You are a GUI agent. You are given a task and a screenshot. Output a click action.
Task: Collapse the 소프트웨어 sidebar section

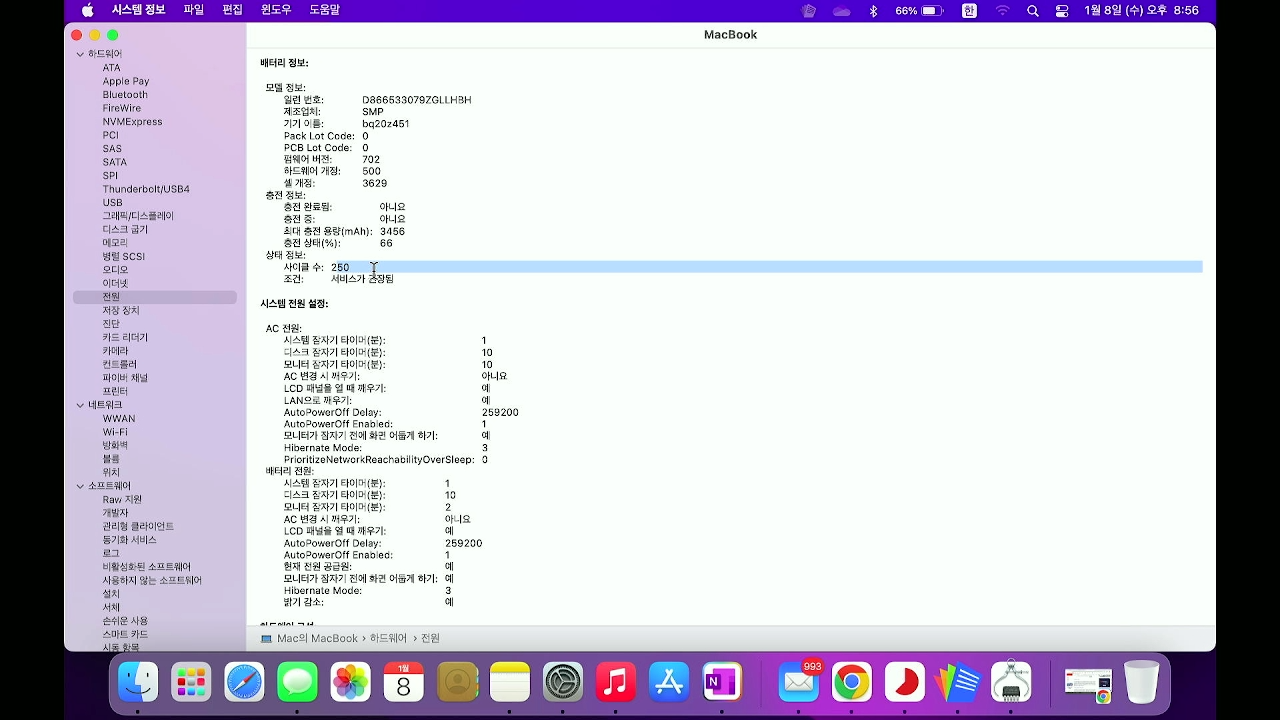[x=81, y=486]
